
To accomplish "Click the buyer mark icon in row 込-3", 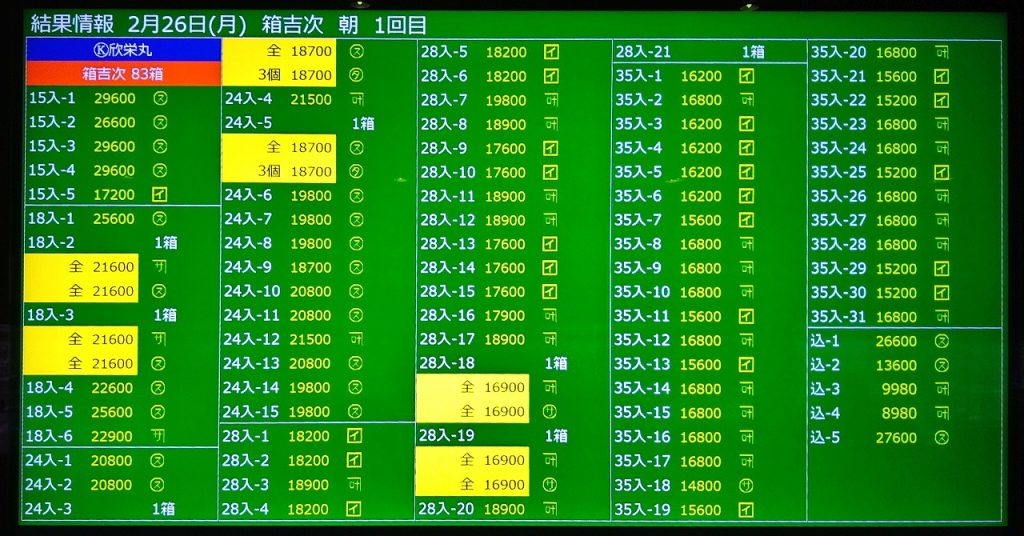I will [x=940, y=390].
